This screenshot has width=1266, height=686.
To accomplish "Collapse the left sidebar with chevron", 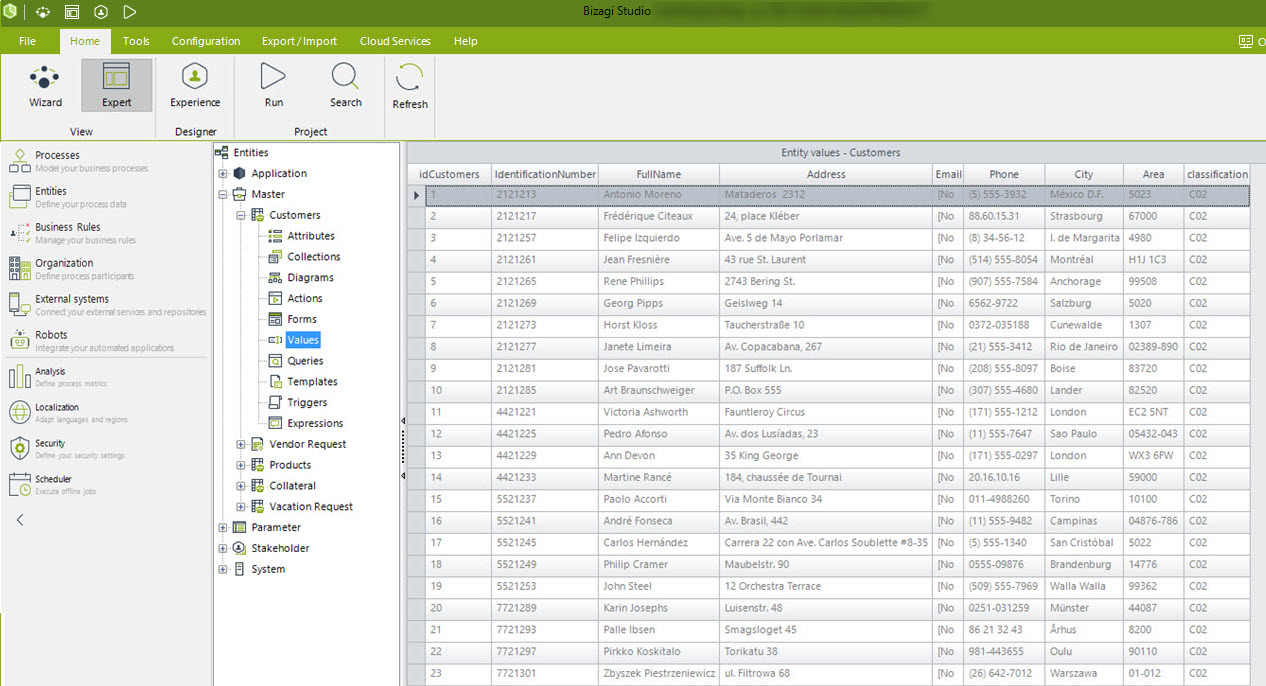I will [x=20, y=520].
